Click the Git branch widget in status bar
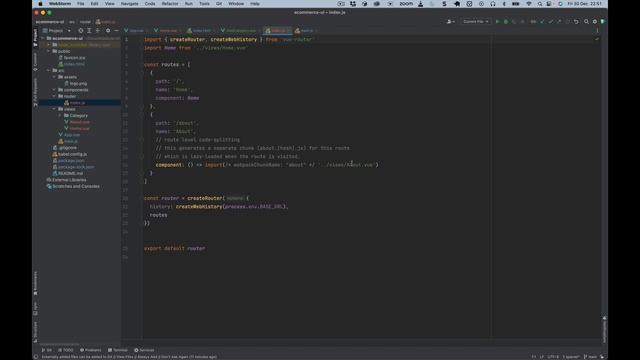The width and height of the screenshot is (640, 360). pyautogui.click(x=590, y=357)
